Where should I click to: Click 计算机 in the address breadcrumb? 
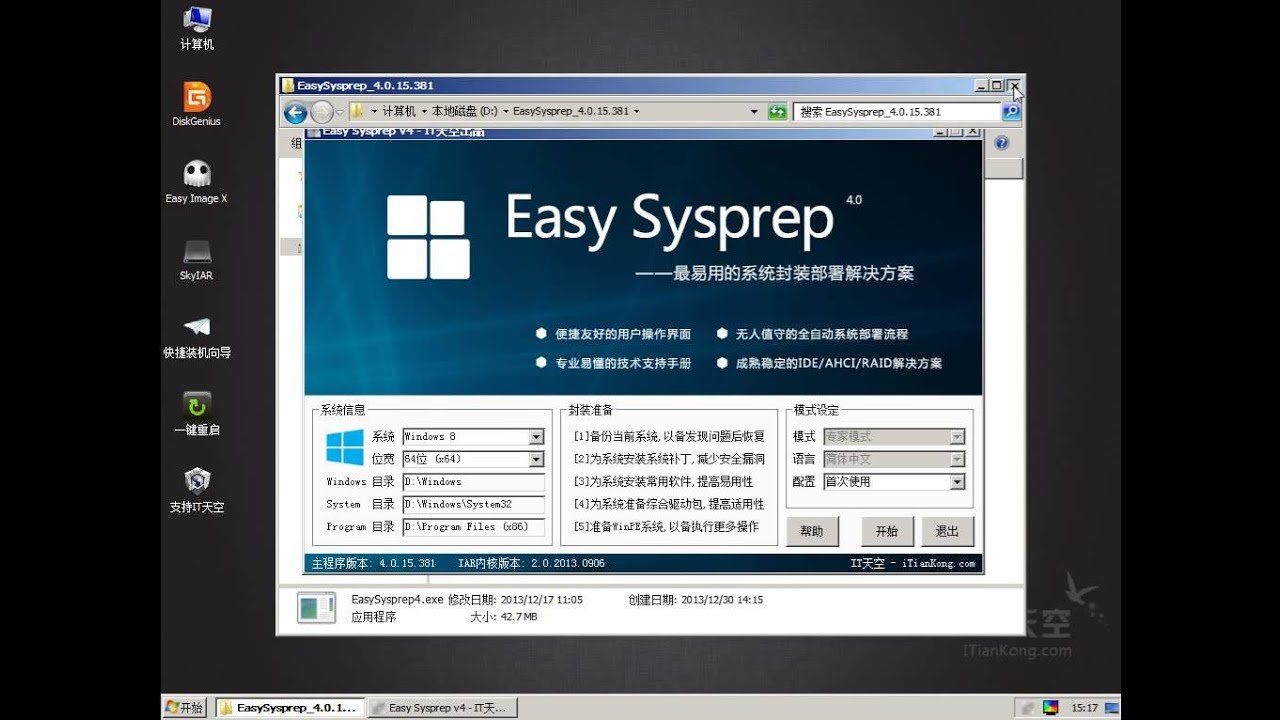[x=398, y=112]
